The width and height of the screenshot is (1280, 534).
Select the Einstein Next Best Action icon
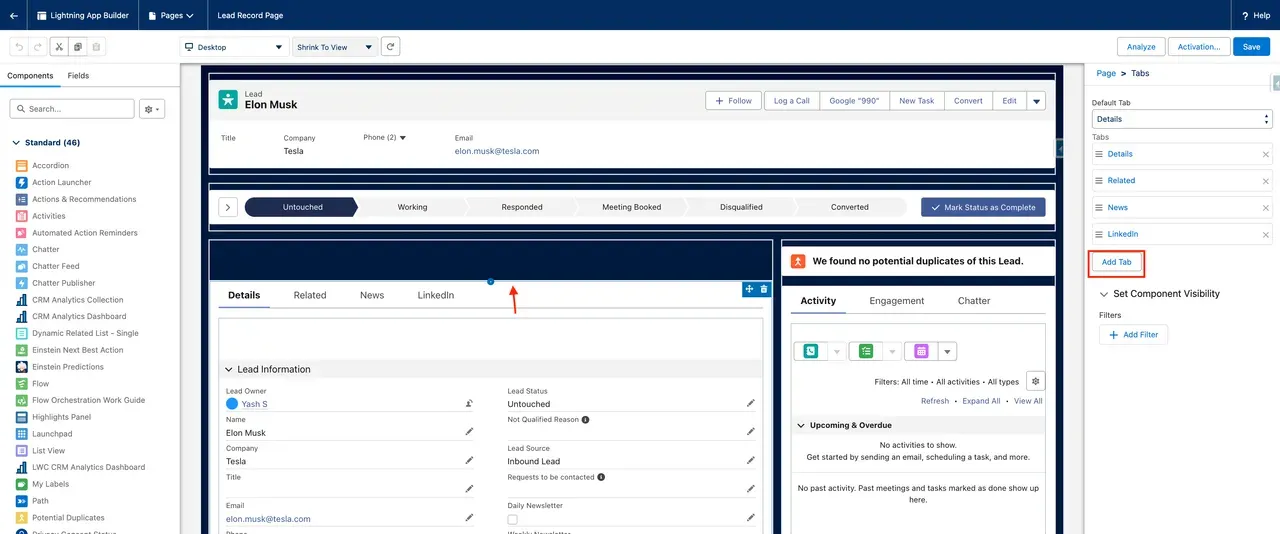click(22, 350)
